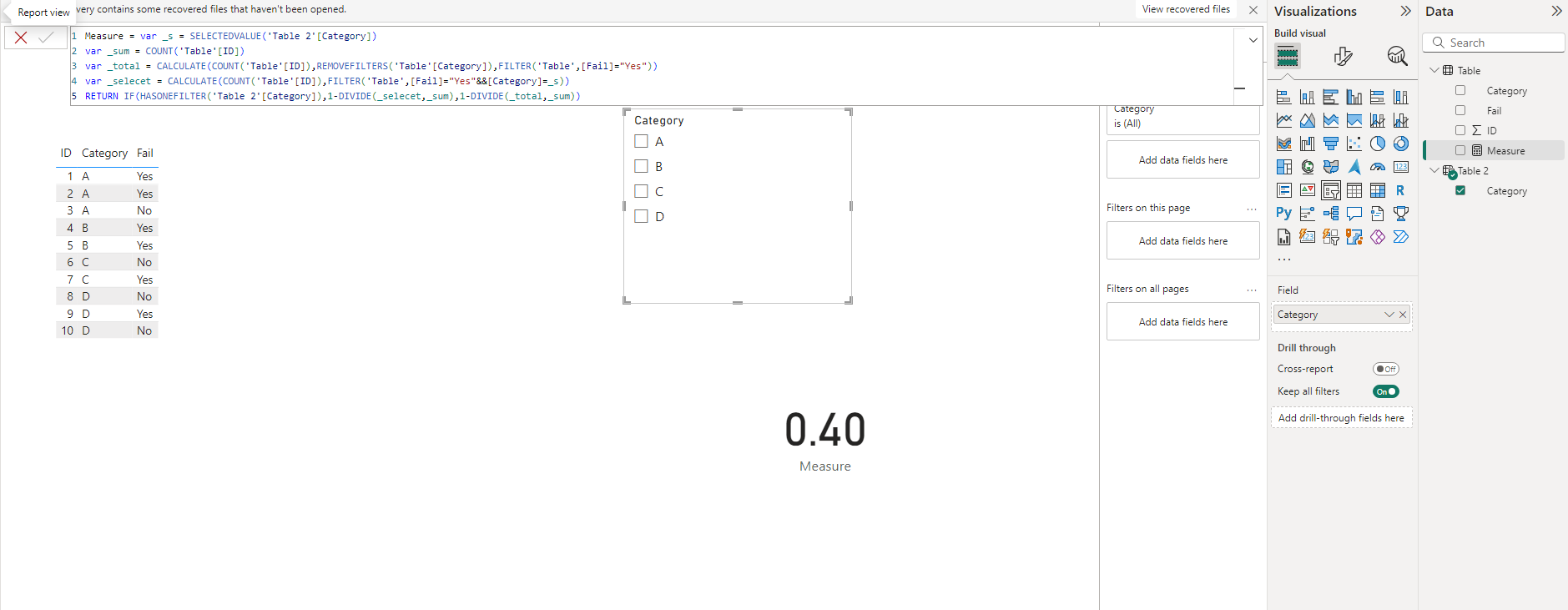Select the slicer visual icon
This screenshot has height=610, width=1568.
point(1331,190)
